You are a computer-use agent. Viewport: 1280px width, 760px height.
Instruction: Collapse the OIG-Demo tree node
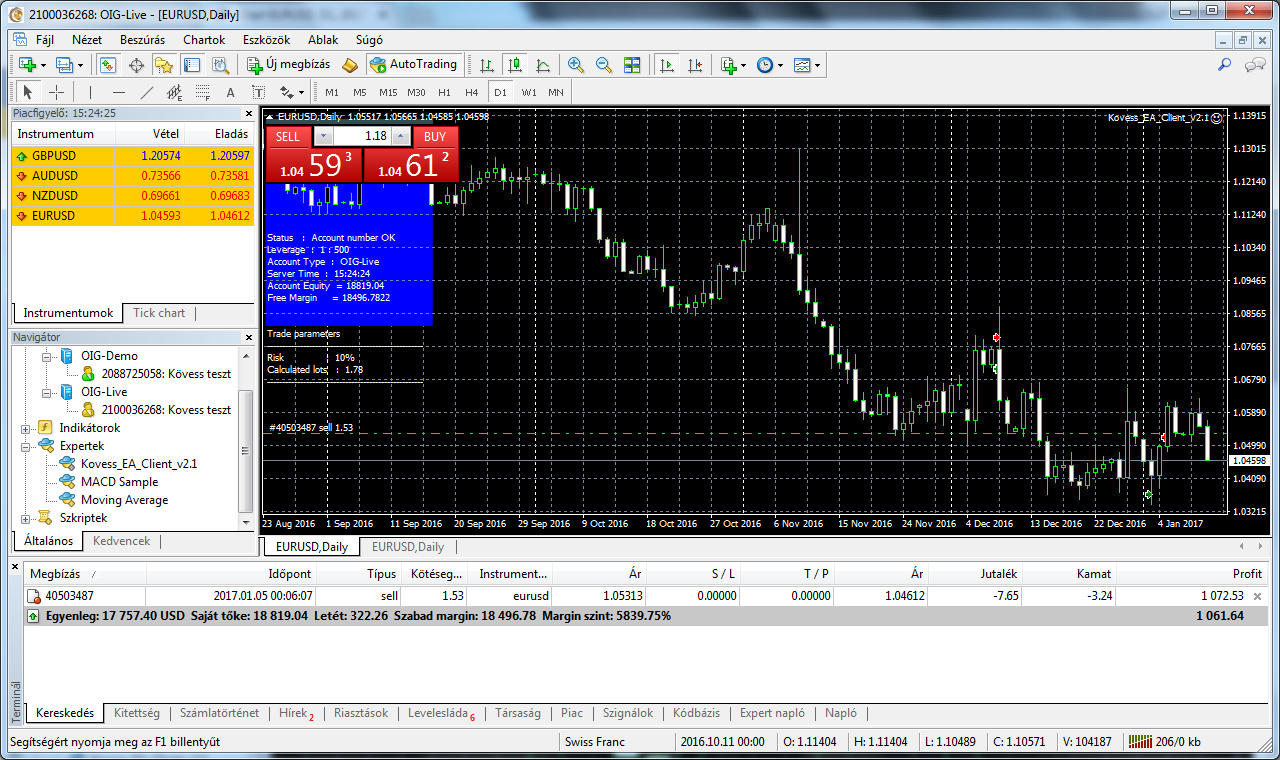coord(47,356)
